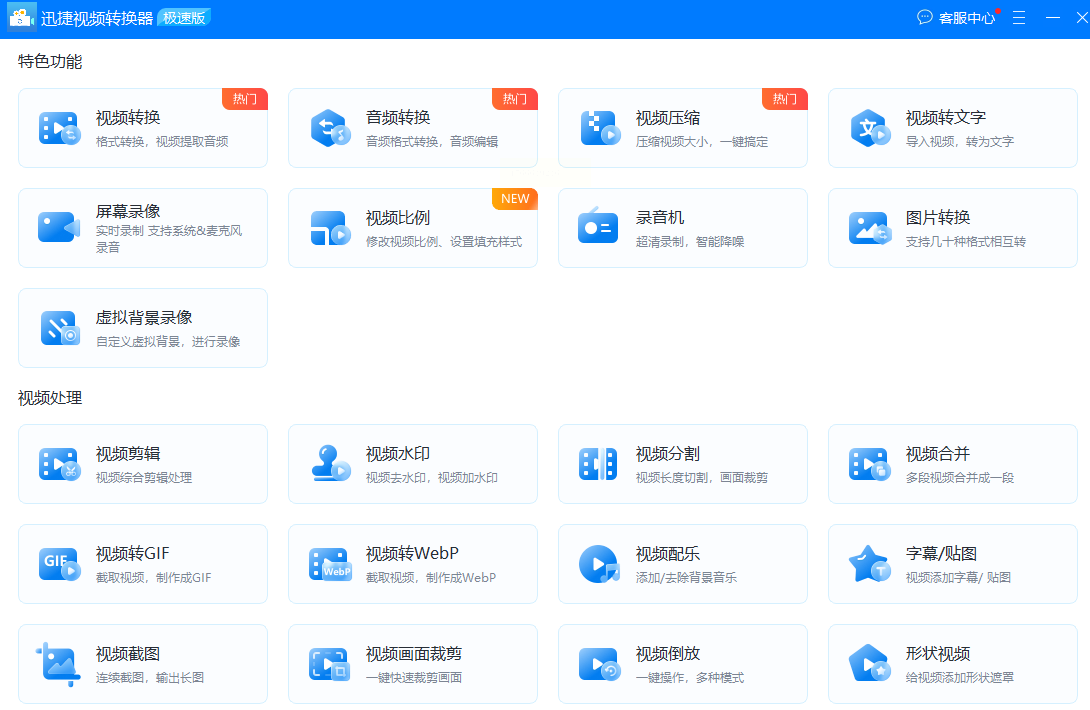Select the 视频压缩 icon
Screen dimensions: 1090x710
point(600,128)
